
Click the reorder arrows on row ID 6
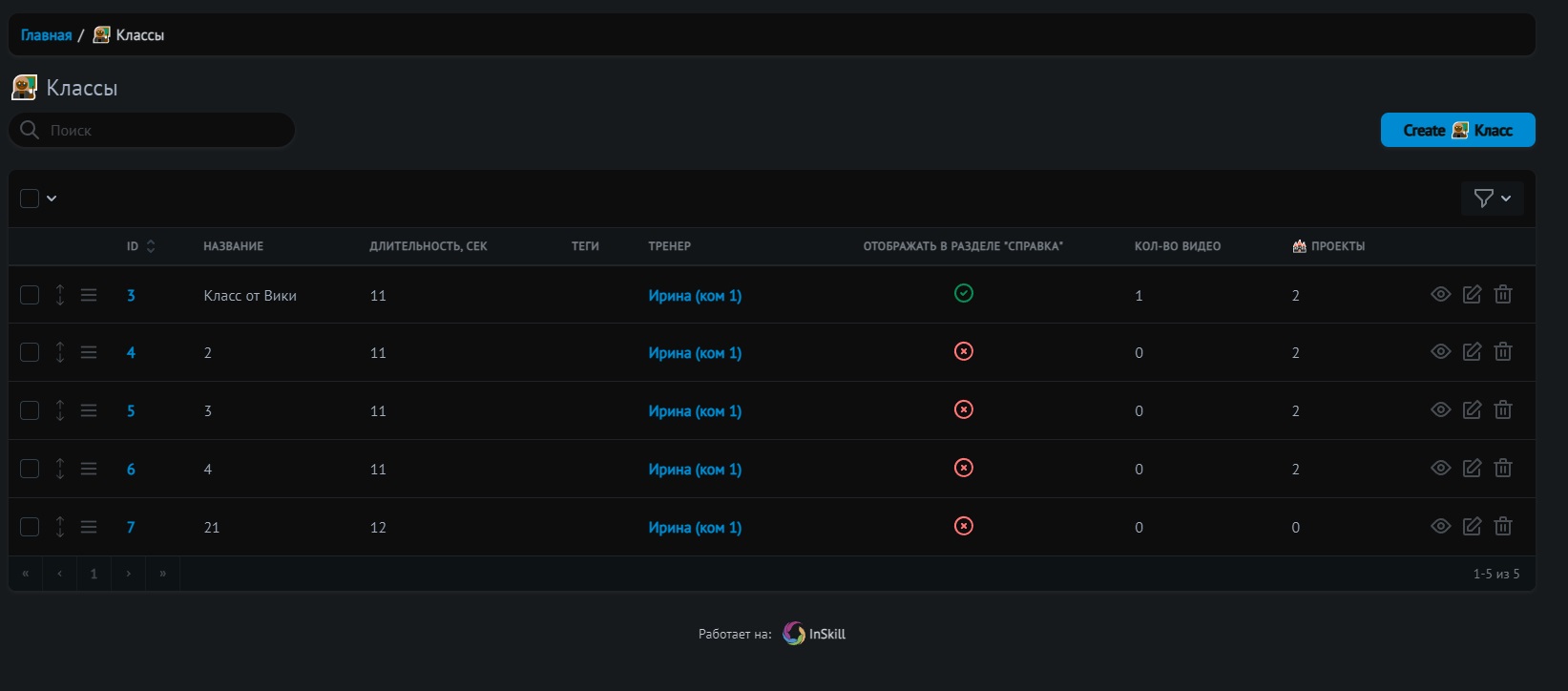pyautogui.click(x=60, y=469)
